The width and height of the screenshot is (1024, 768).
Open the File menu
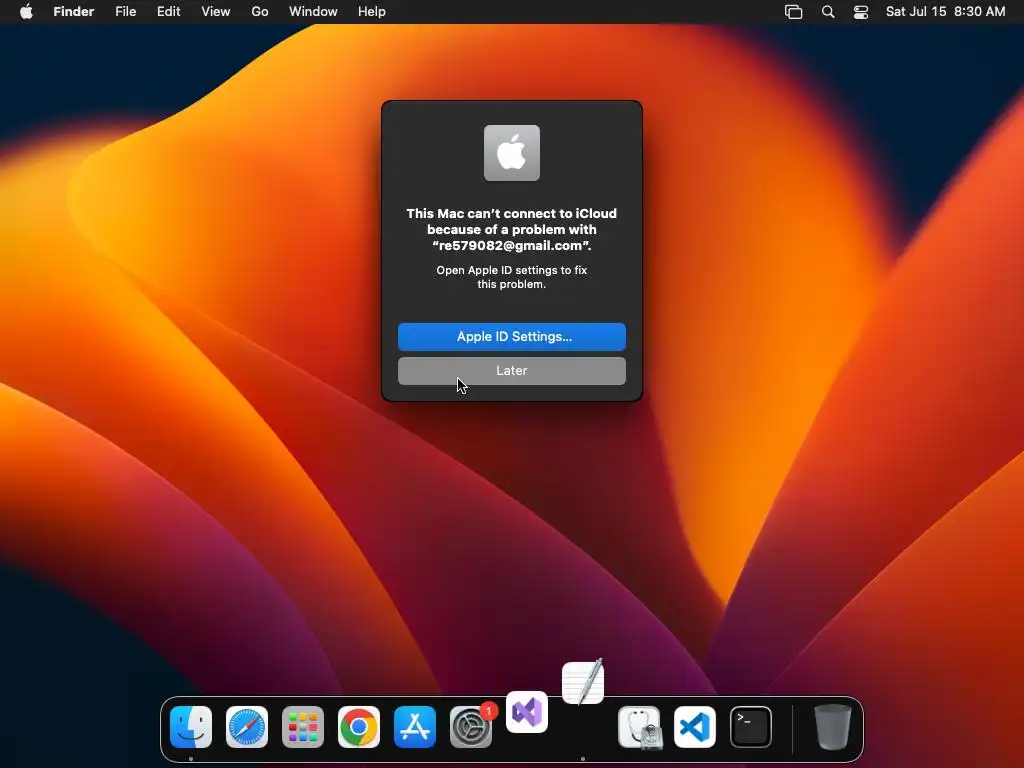point(125,11)
